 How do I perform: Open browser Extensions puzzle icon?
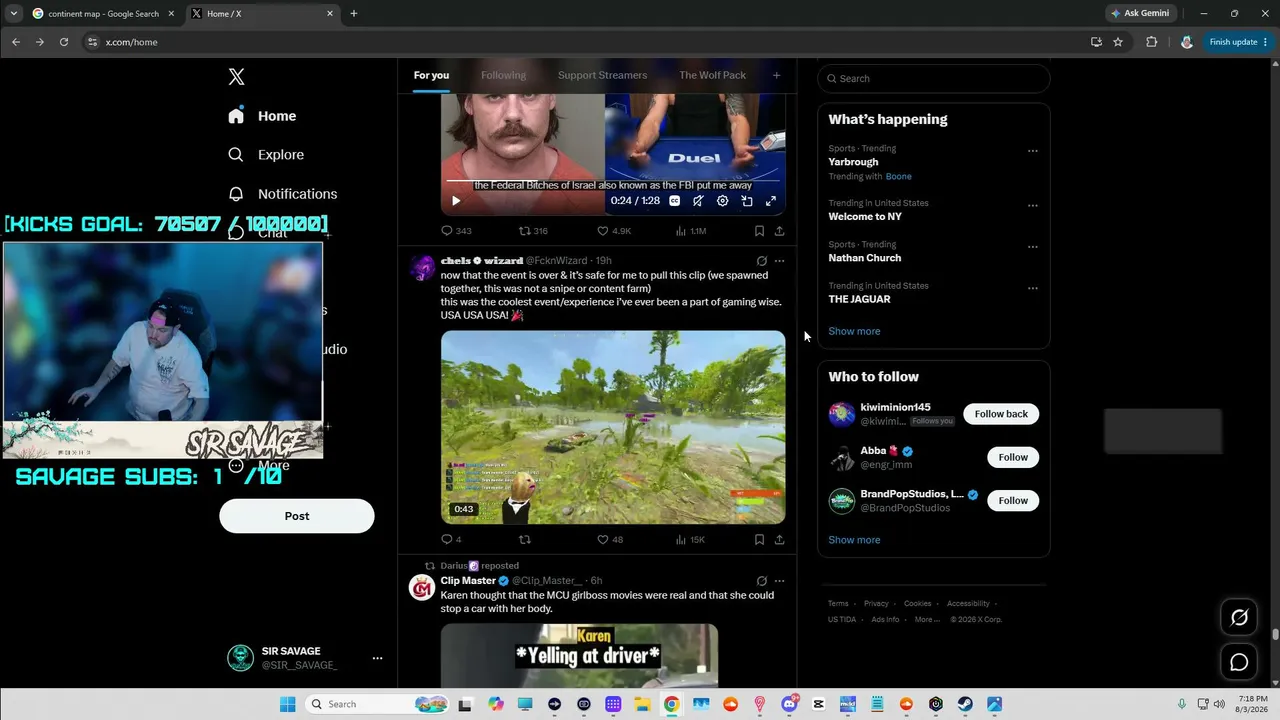coord(1151,42)
